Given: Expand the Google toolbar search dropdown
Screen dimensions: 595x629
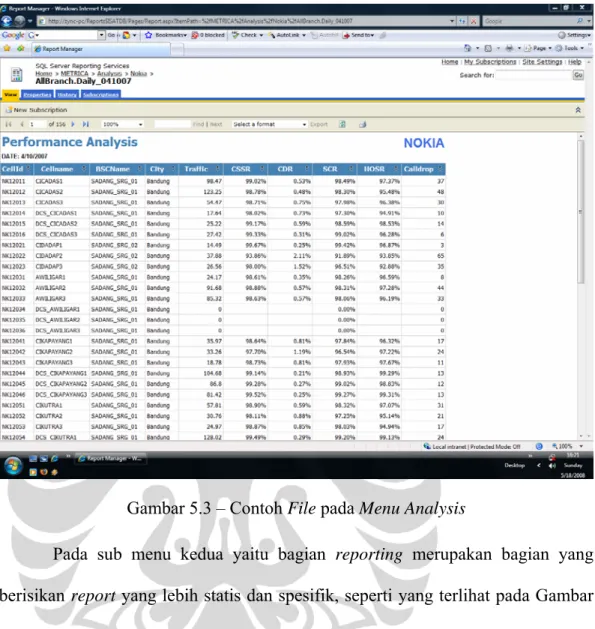Looking at the screenshot, I should pyautogui.click(x=101, y=35).
